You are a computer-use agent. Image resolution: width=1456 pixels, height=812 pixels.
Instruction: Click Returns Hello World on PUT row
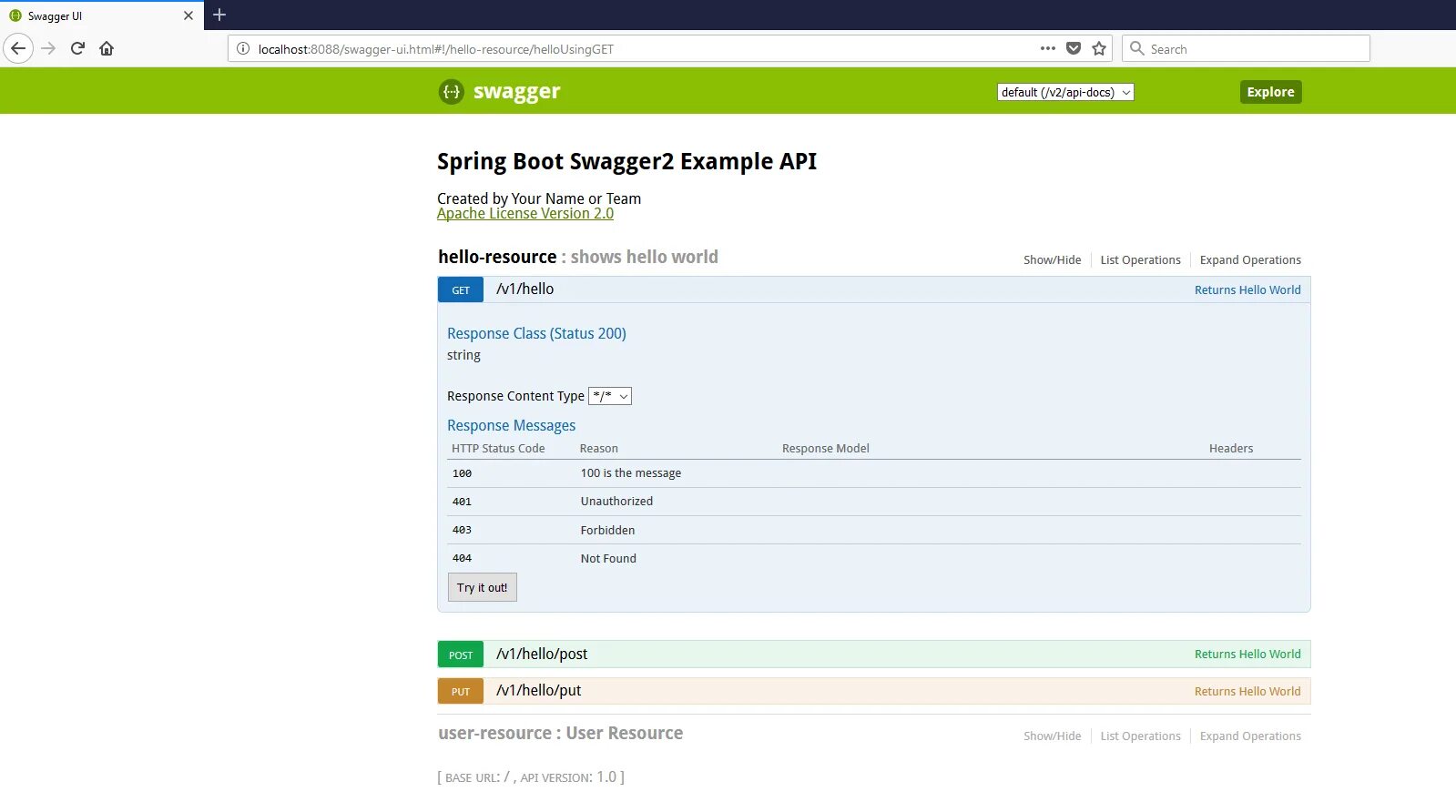pos(1247,691)
